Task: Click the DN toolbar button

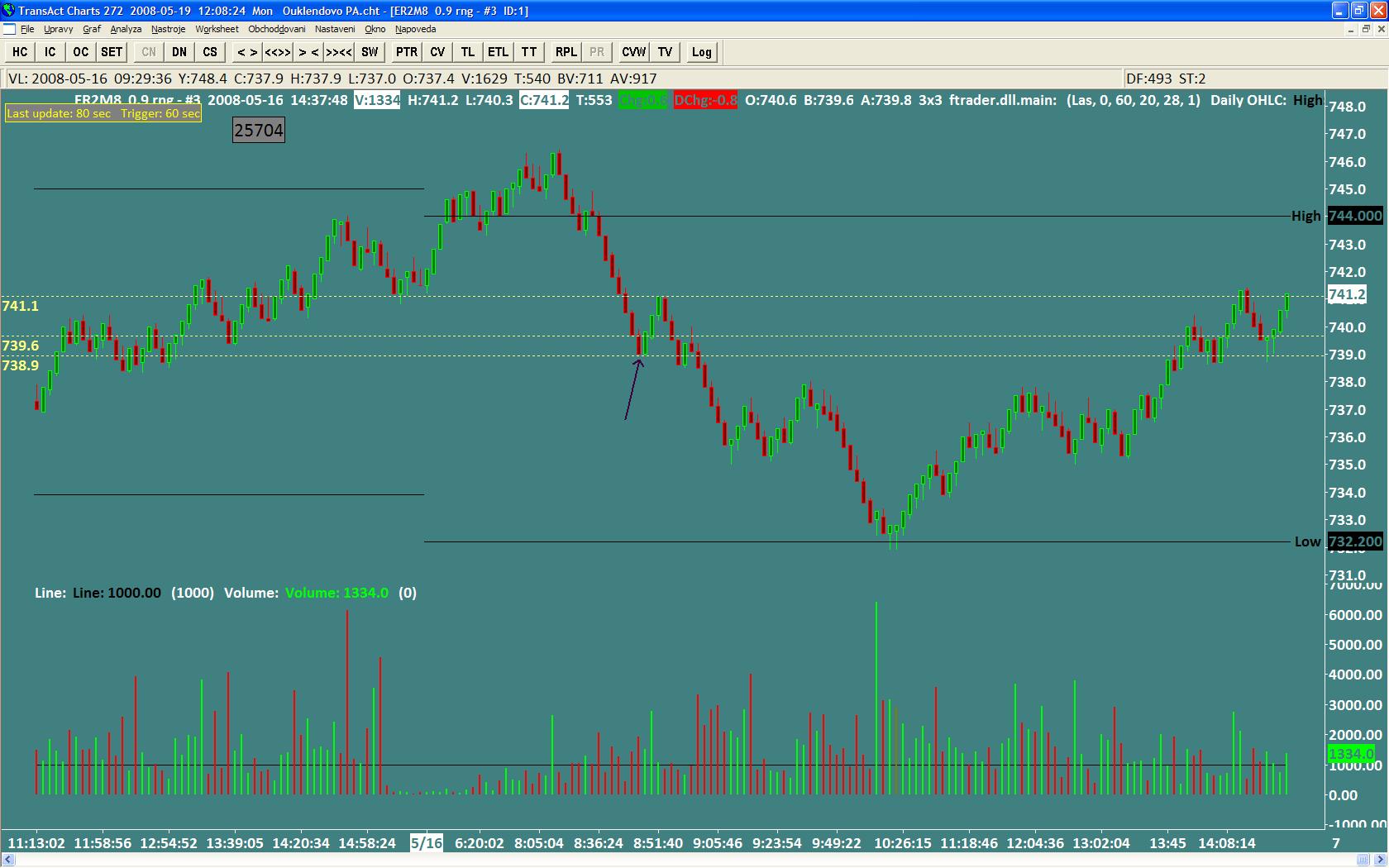Action: click(179, 52)
